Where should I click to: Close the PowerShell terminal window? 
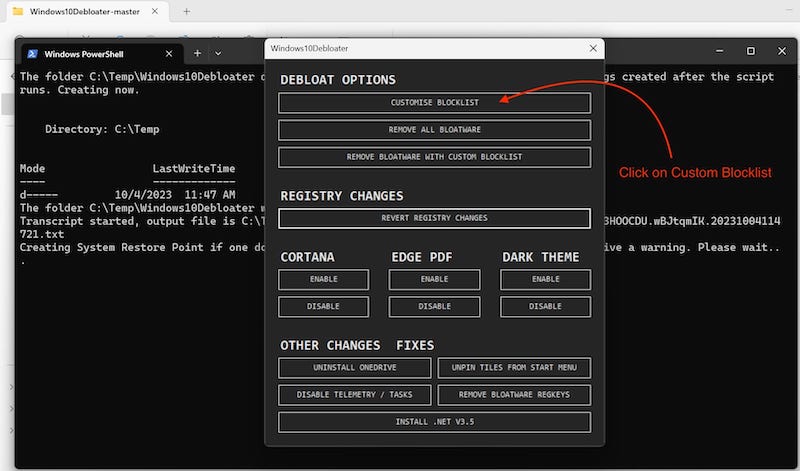point(782,51)
